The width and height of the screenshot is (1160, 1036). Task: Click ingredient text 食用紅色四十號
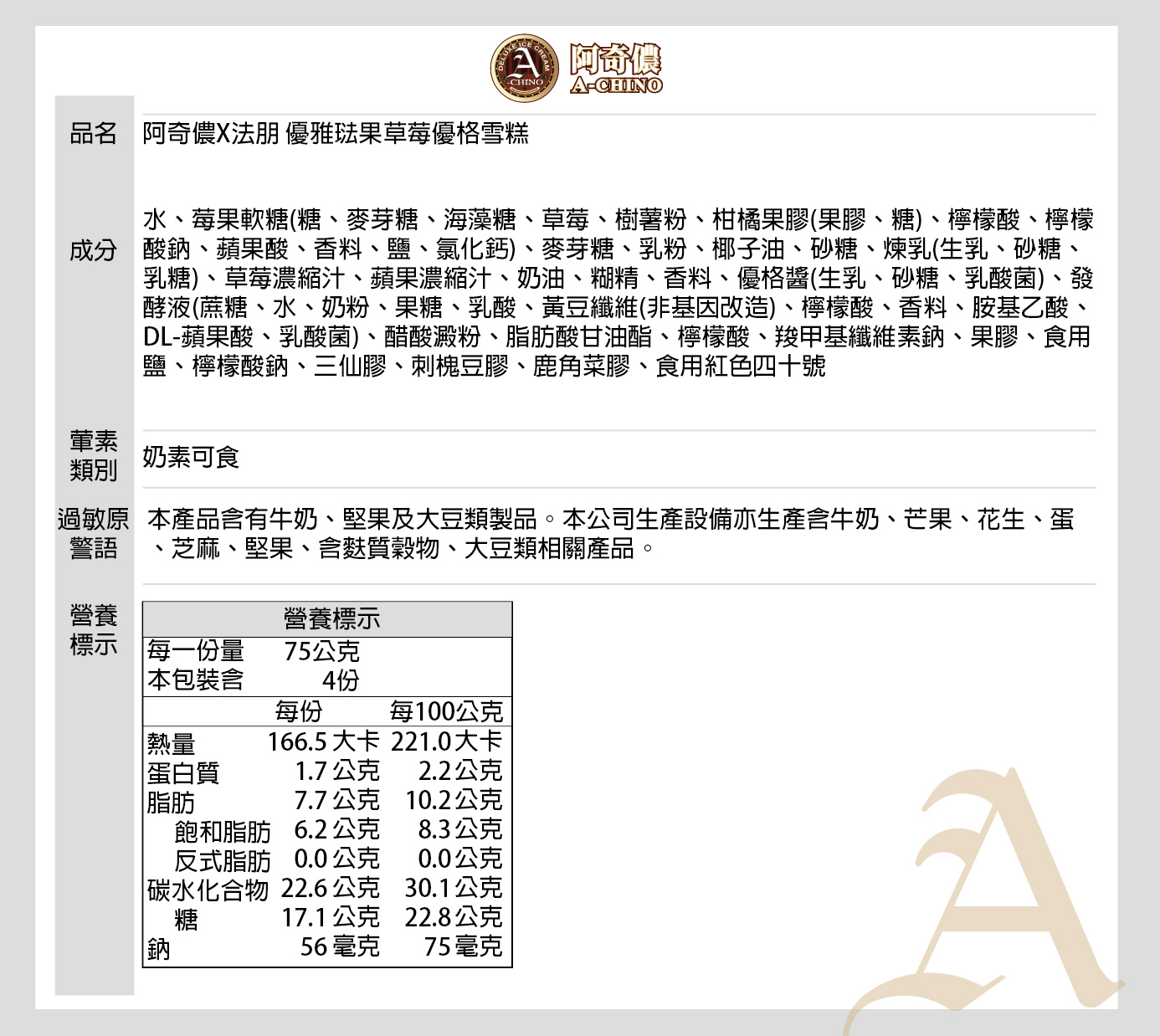(741, 366)
